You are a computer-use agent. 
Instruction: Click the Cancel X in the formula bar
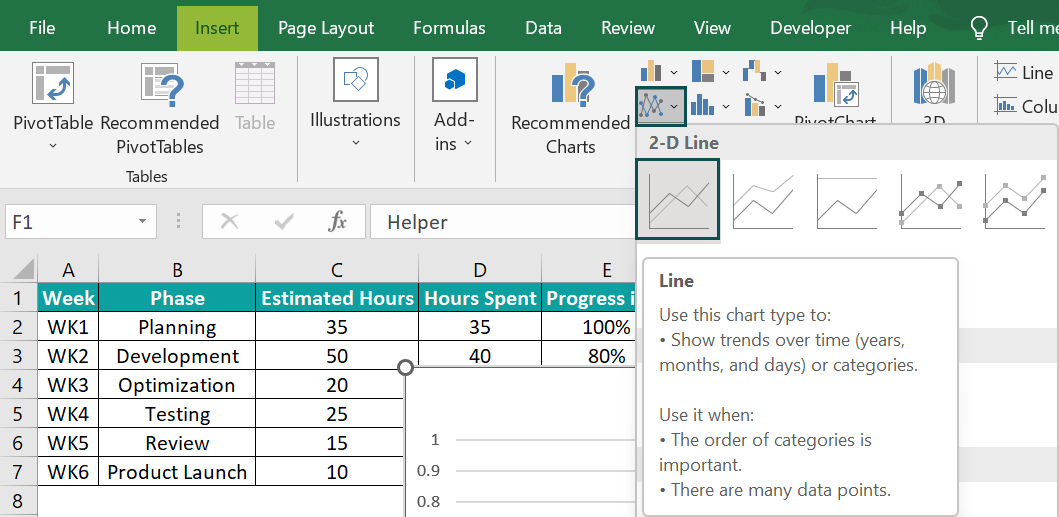click(x=230, y=222)
